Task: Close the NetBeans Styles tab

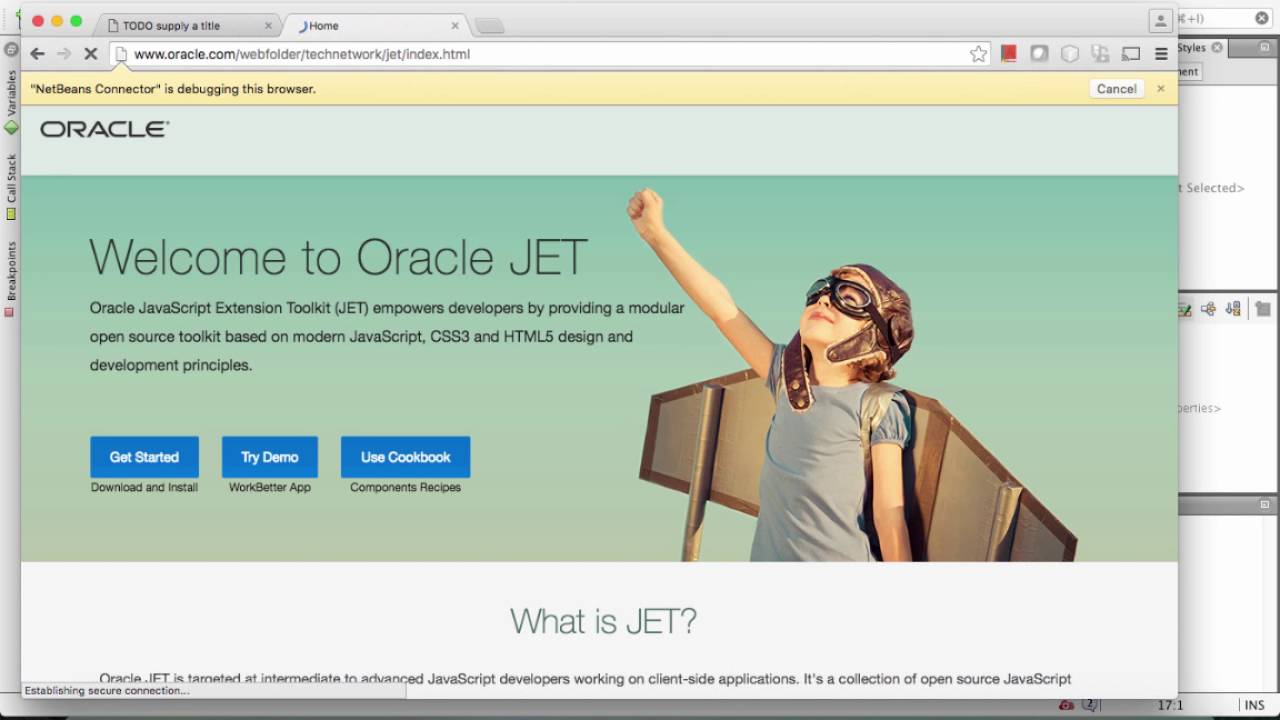Action: 1217,47
